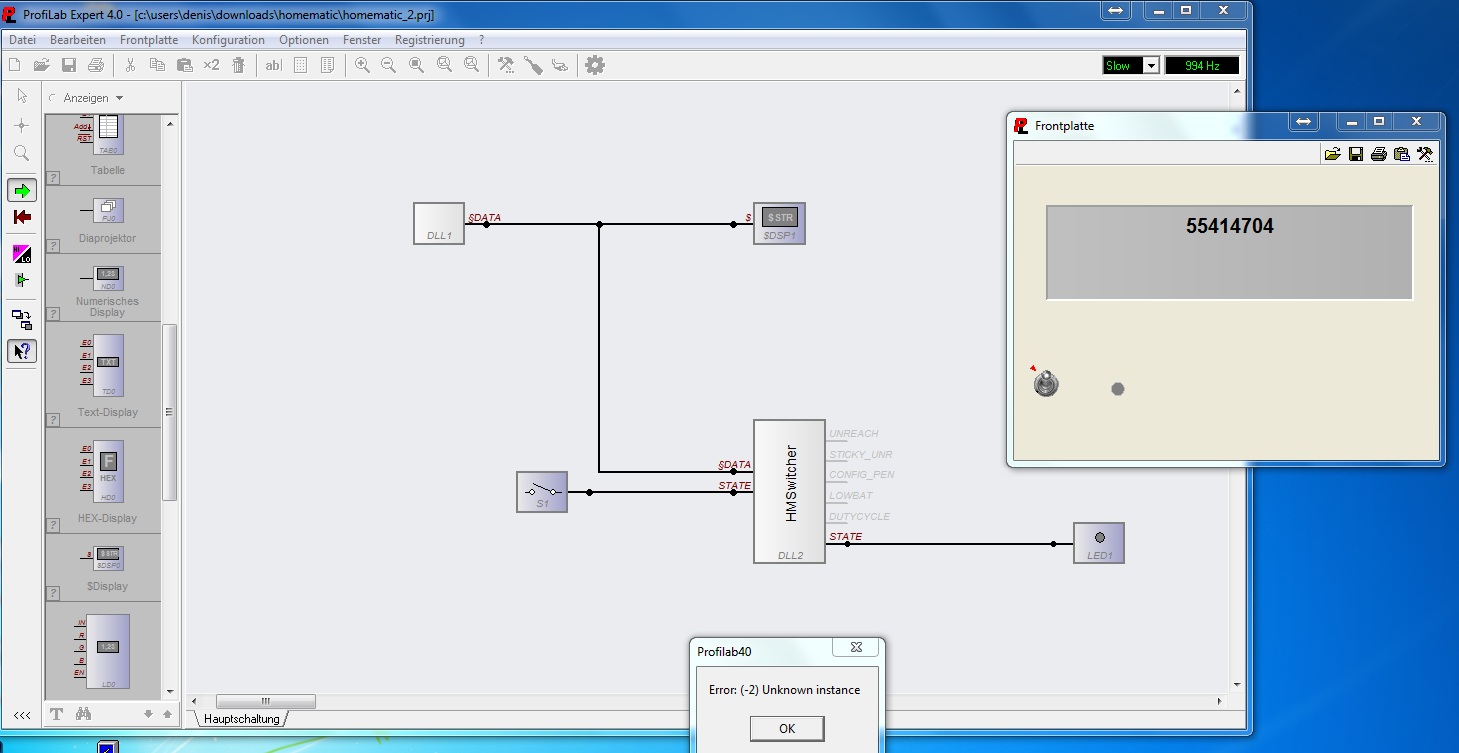The height and width of the screenshot is (753, 1459).
Task: Save project with main toolbar floppy icon
Action: 69,65
